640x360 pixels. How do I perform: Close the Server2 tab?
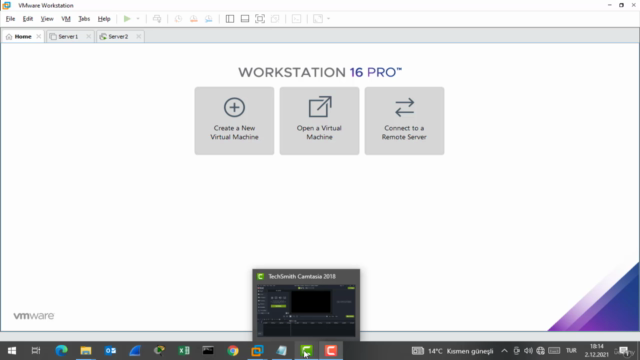pos(139,36)
